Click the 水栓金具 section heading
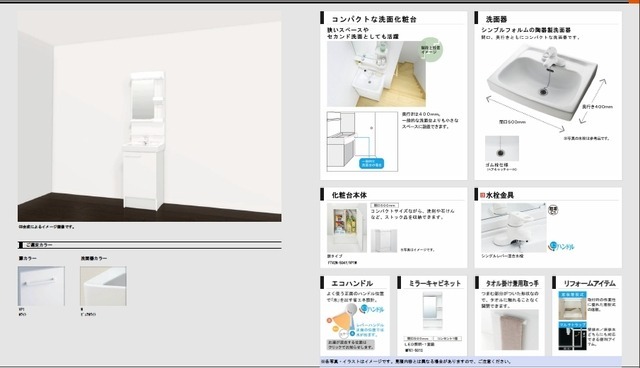The width and height of the screenshot is (640, 368). [500, 195]
